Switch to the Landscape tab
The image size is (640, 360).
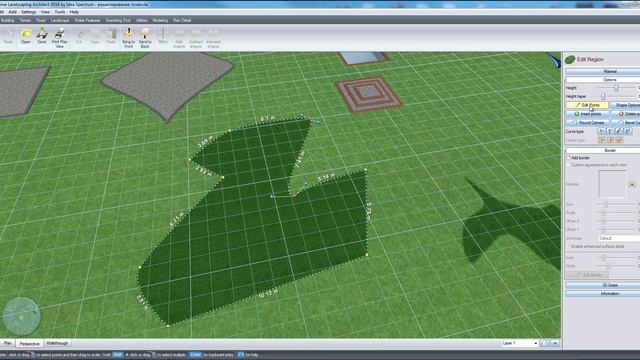(60, 20)
